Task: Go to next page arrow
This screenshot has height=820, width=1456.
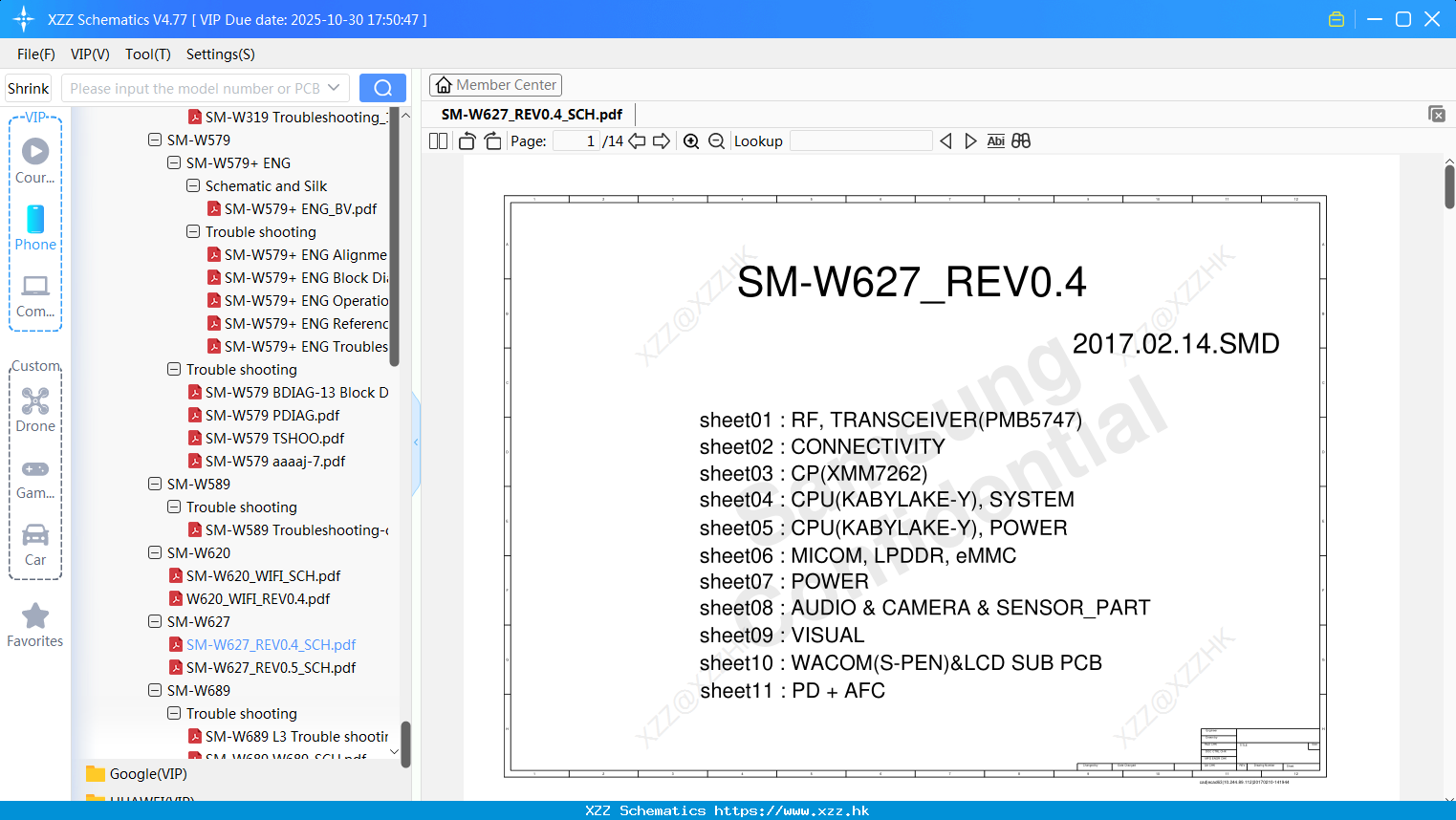Action: pyautogui.click(x=662, y=140)
